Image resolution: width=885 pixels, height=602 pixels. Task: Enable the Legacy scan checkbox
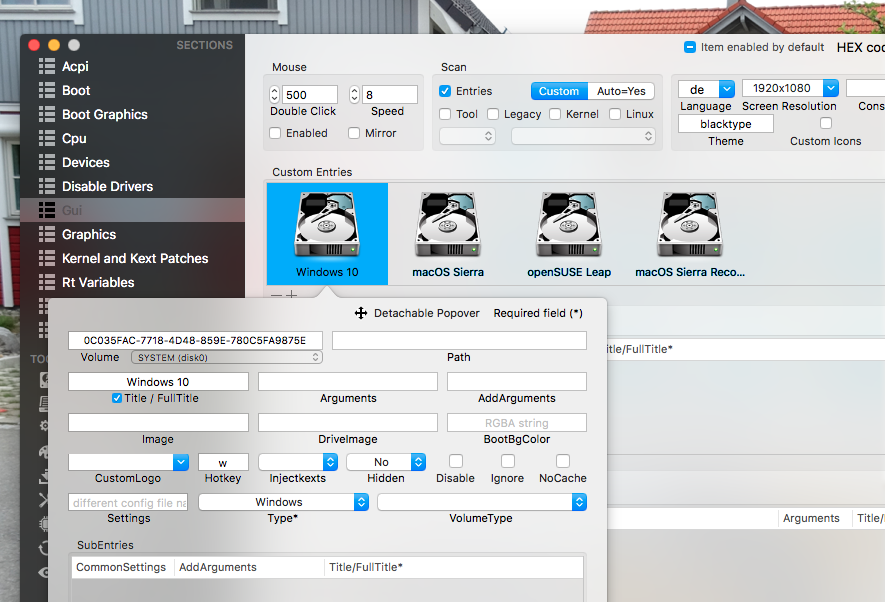(x=493, y=114)
